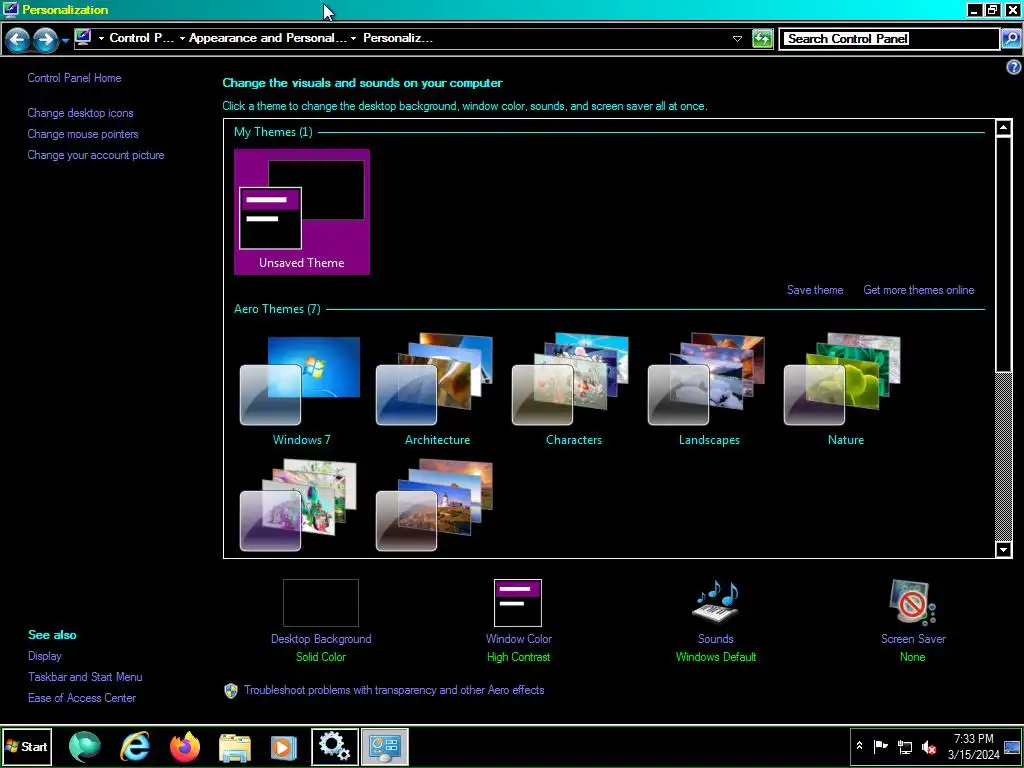Image resolution: width=1024 pixels, height=768 pixels.
Task: Open the network tray icon
Action: (x=904, y=746)
